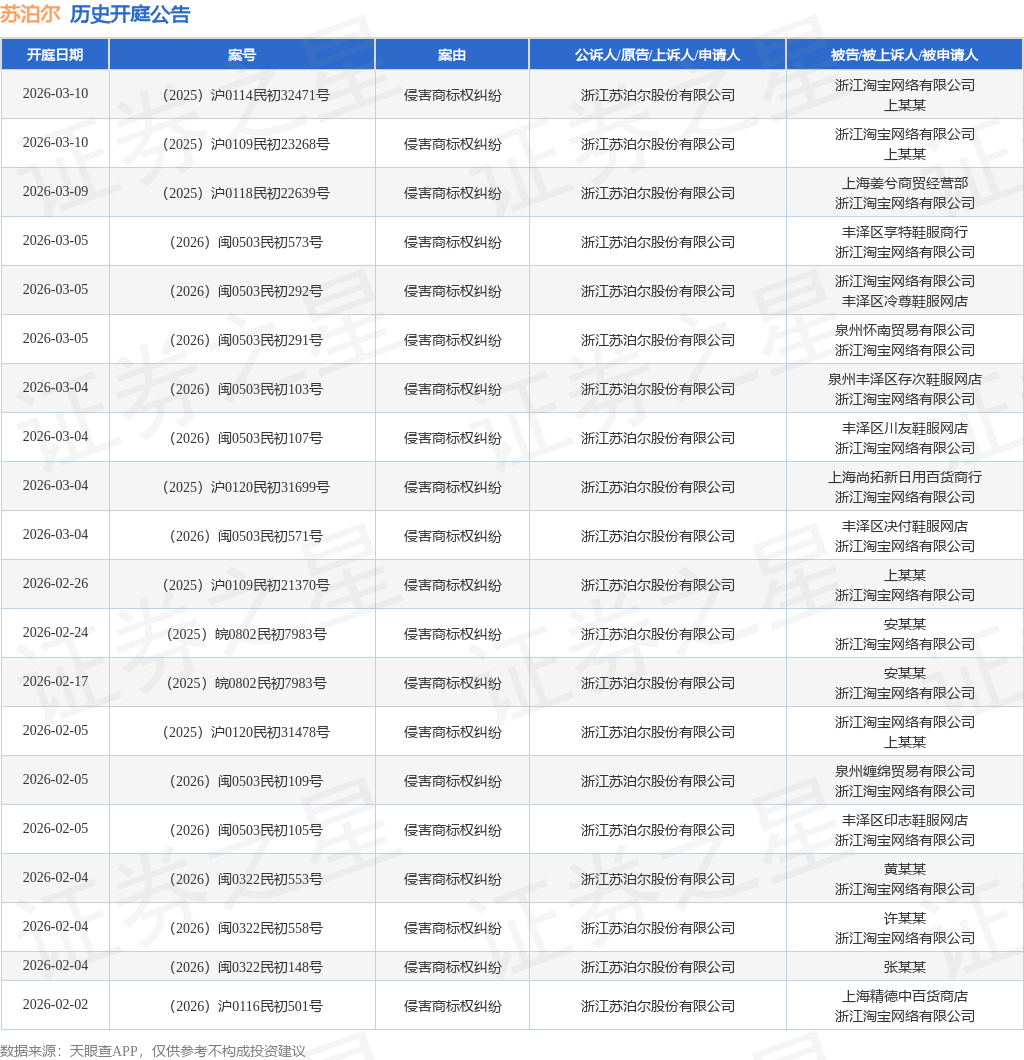Click the date 2026-02-26
1024x1060 pixels.
(55, 583)
